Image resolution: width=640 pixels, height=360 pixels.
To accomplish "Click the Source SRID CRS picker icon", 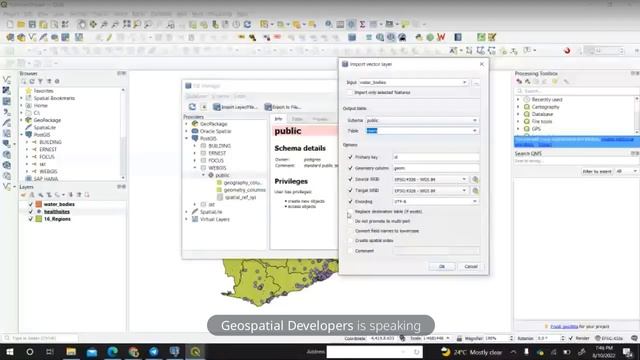I will 475,179.
